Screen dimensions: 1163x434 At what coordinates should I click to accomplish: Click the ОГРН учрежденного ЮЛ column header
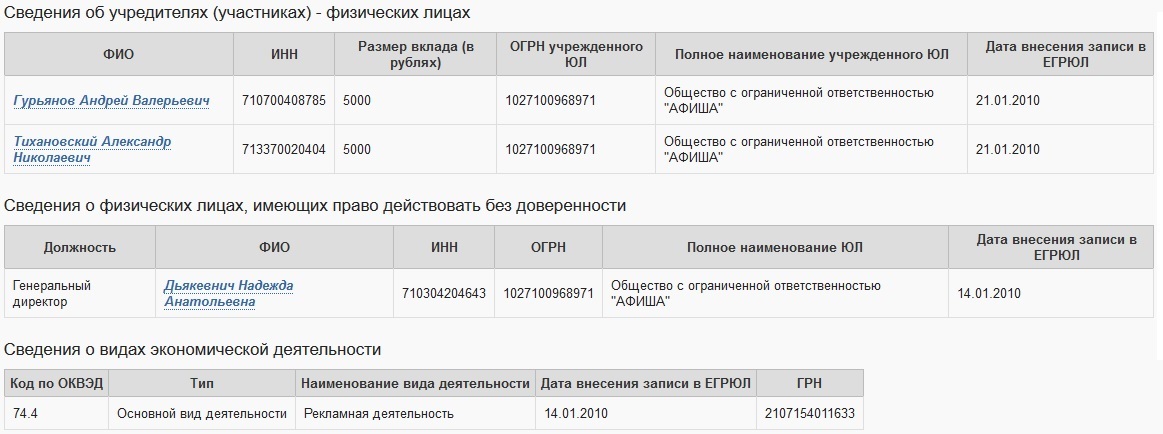575,54
